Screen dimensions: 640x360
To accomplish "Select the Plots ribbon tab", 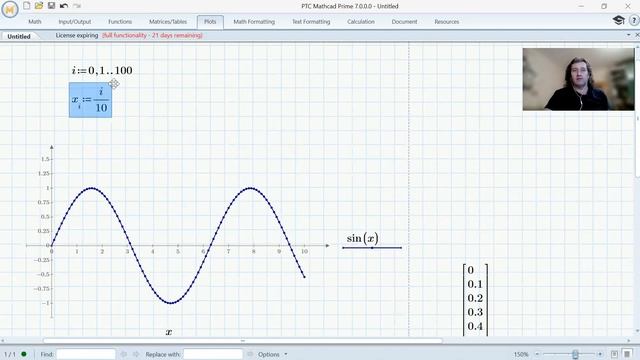I will tap(210, 22).
